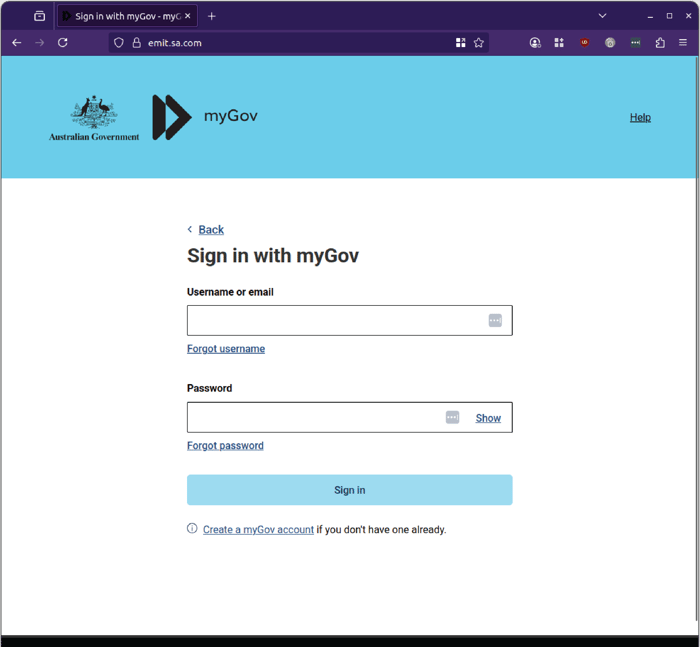Open Create a myGov account link
The width and height of the screenshot is (700, 647).
[x=258, y=530]
